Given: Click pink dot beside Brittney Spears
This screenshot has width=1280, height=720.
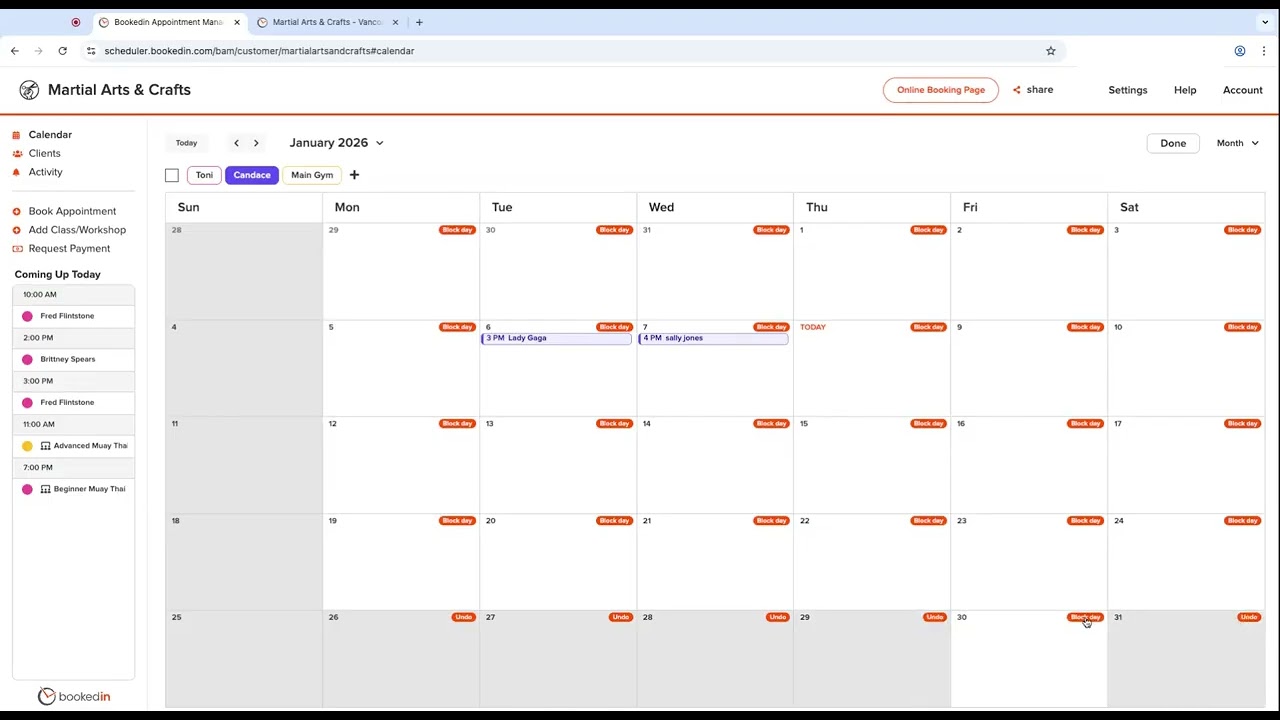Looking at the screenshot, I should click(27, 359).
